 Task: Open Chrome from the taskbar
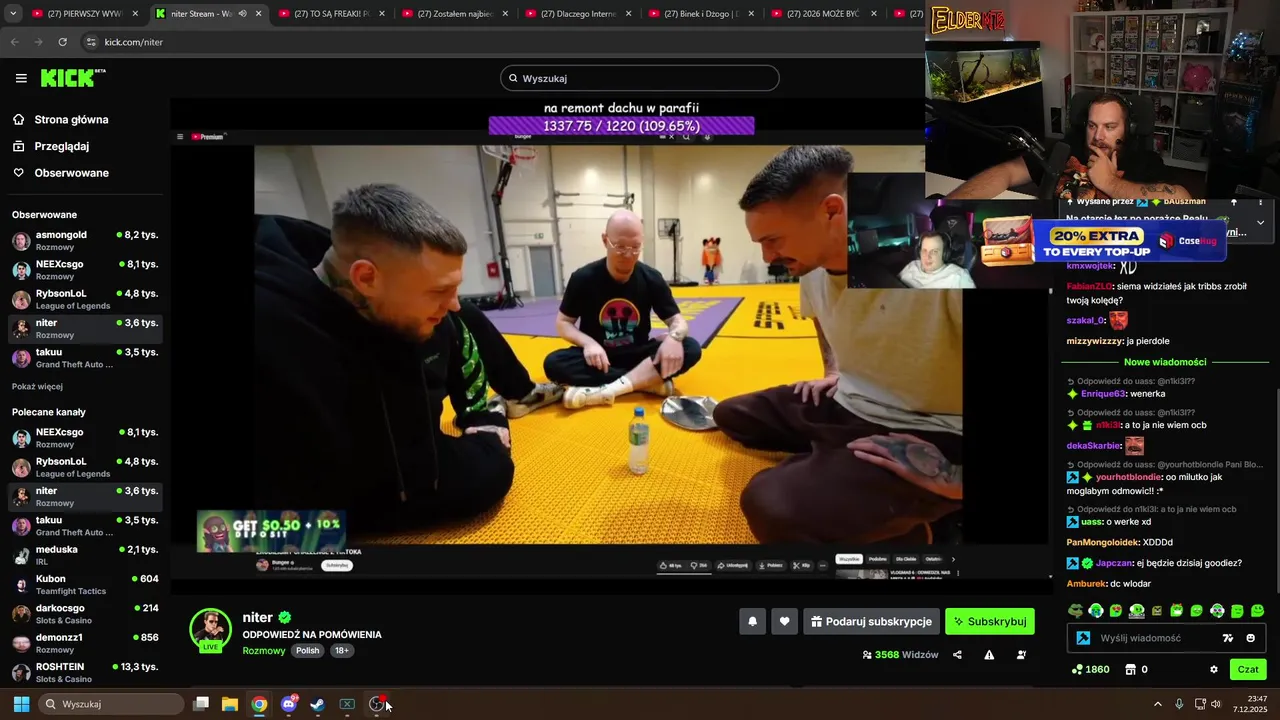tap(259, 704)
